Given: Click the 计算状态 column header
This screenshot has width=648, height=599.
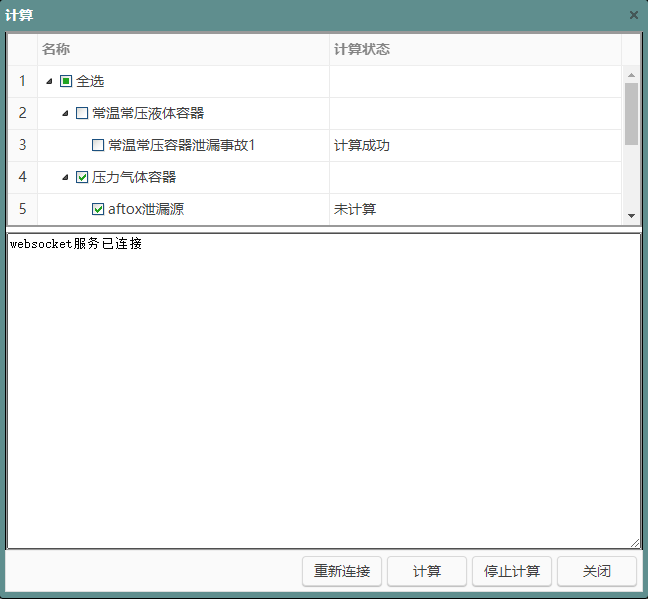Looking at the screenshot, I should (361, 49).
